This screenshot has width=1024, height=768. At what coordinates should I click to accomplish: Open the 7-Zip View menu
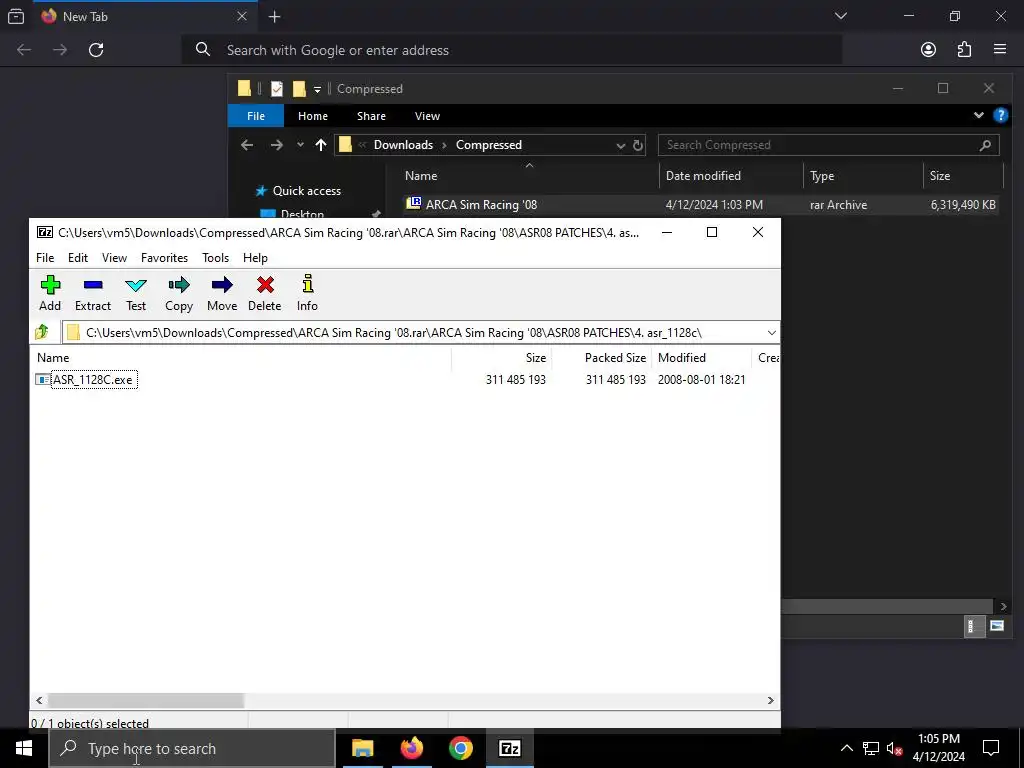coord(114,258)
